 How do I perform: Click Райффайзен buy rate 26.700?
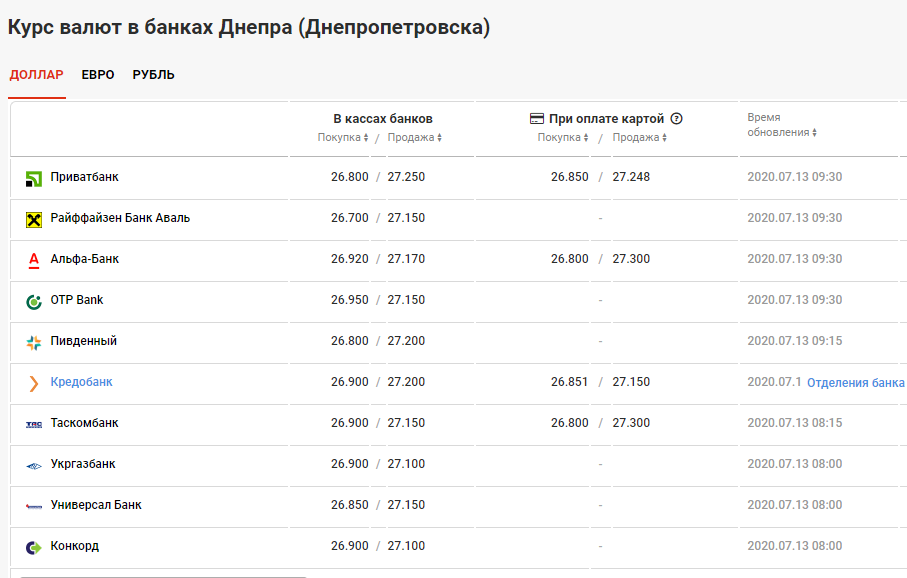coord(349,218)
